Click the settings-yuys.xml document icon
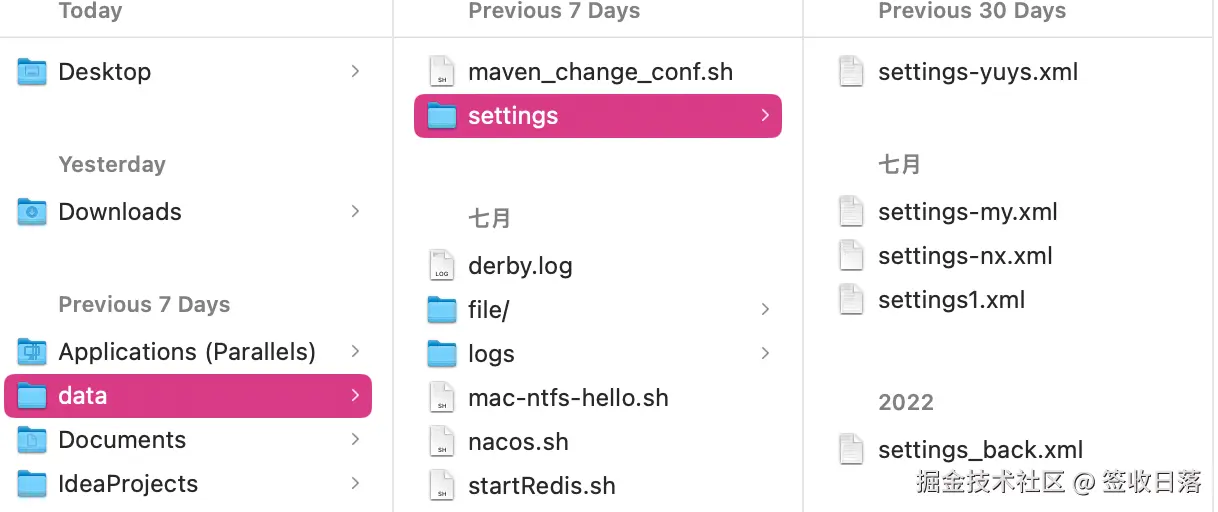Viewport: 1218px width, 512px height. pyautogui.click(x=851, y=72)
